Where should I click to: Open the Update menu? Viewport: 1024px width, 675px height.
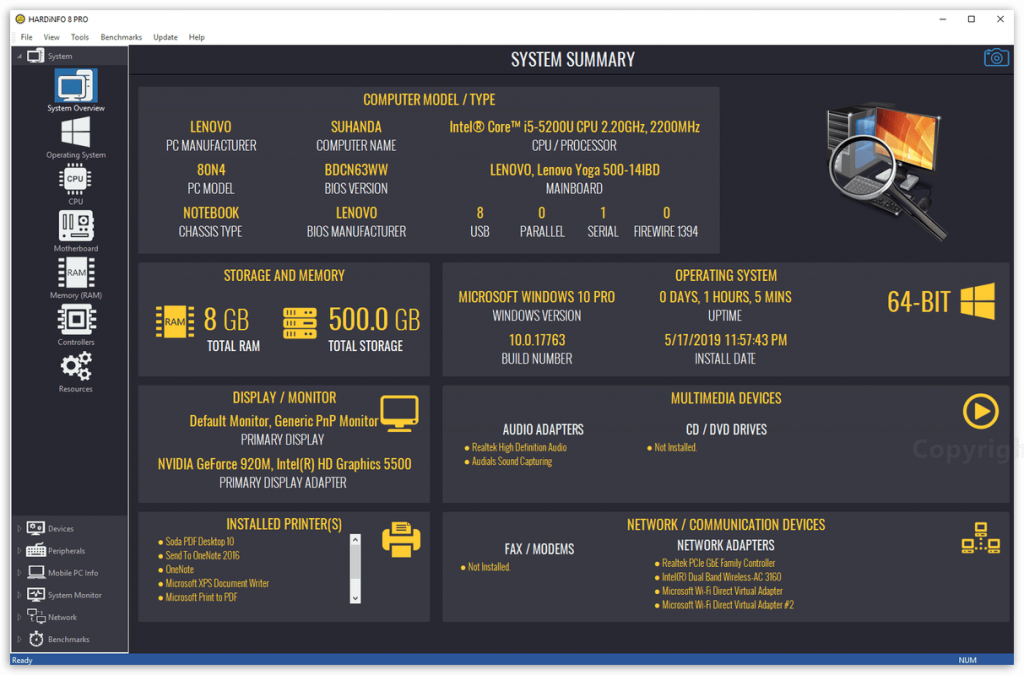coord(165,37)
